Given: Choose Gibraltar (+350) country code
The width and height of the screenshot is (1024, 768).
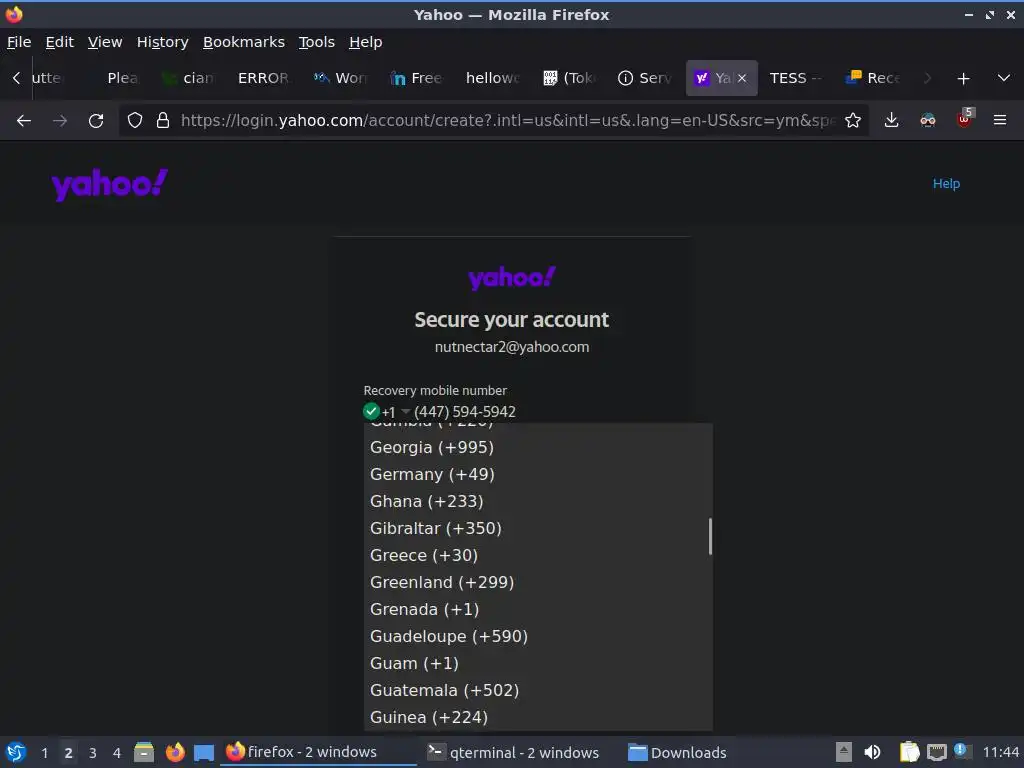Looking at the screenshot, I should click(538, 528).
